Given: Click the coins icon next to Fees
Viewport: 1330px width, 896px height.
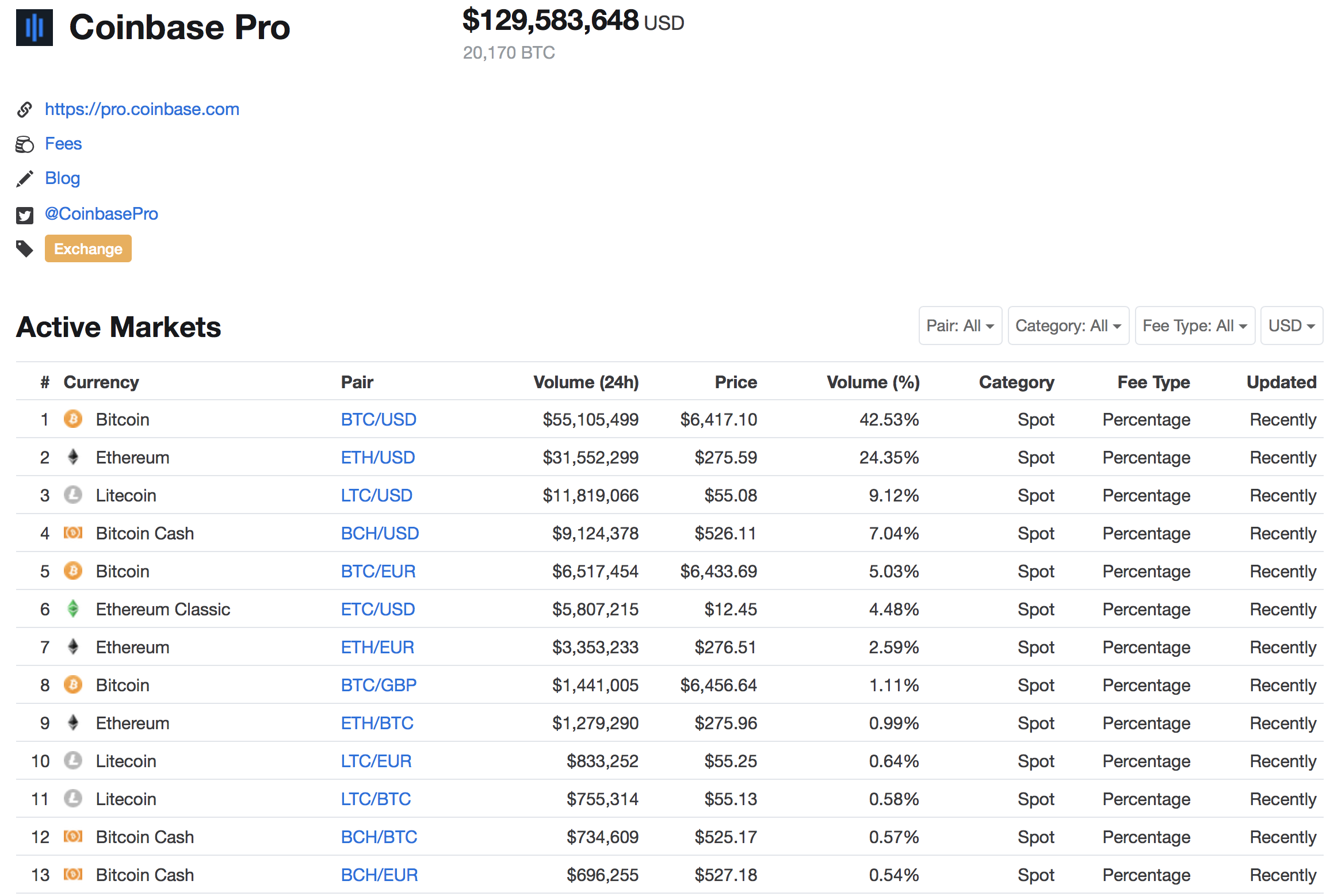Looking at the screenshot, I should point(24,144).
